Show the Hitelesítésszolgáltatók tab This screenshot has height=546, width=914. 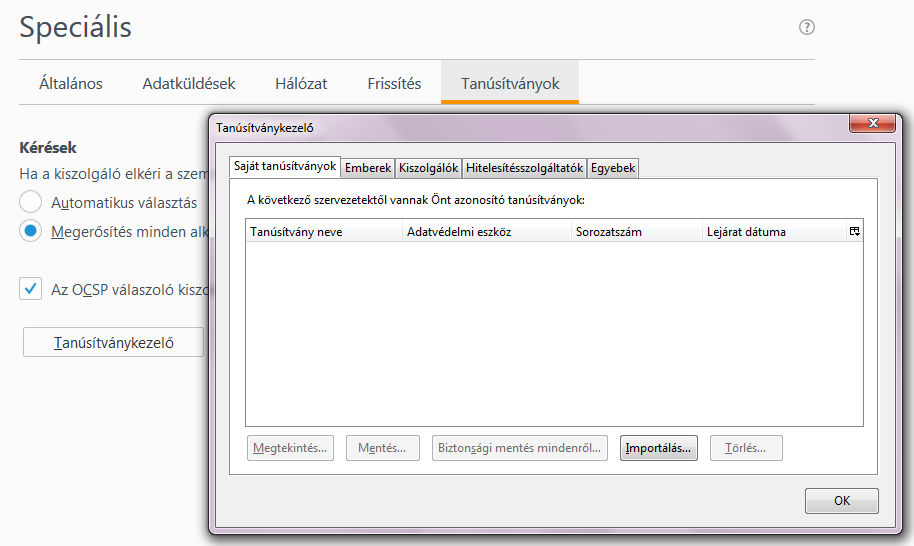(x=524, y=168)
